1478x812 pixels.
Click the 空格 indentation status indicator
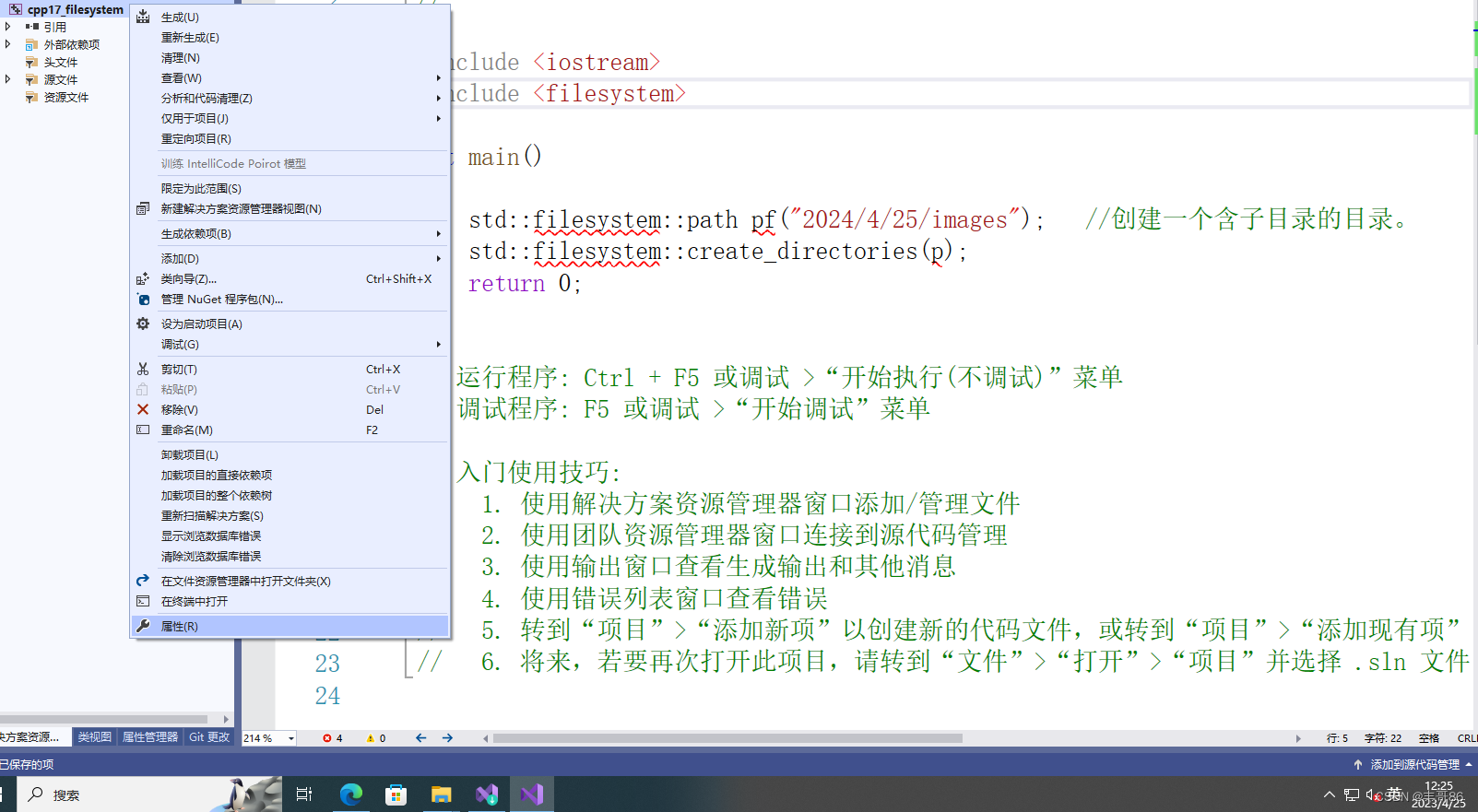1429,738
